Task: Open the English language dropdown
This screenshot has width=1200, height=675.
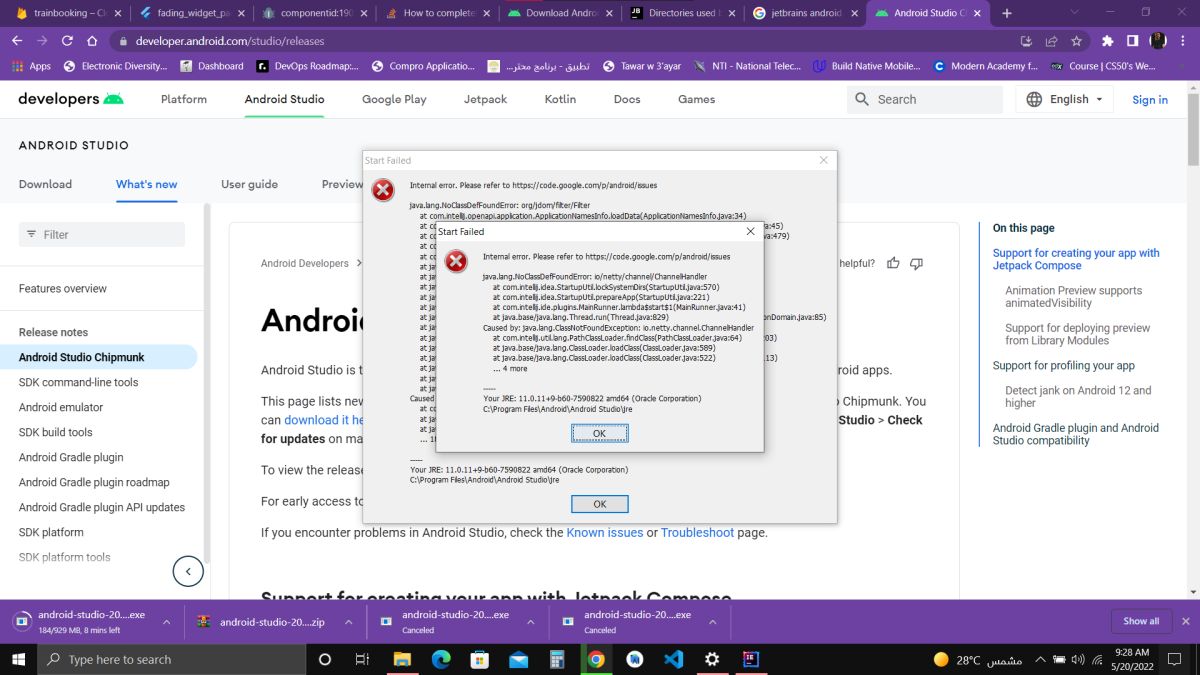Action: point(1064,99)
